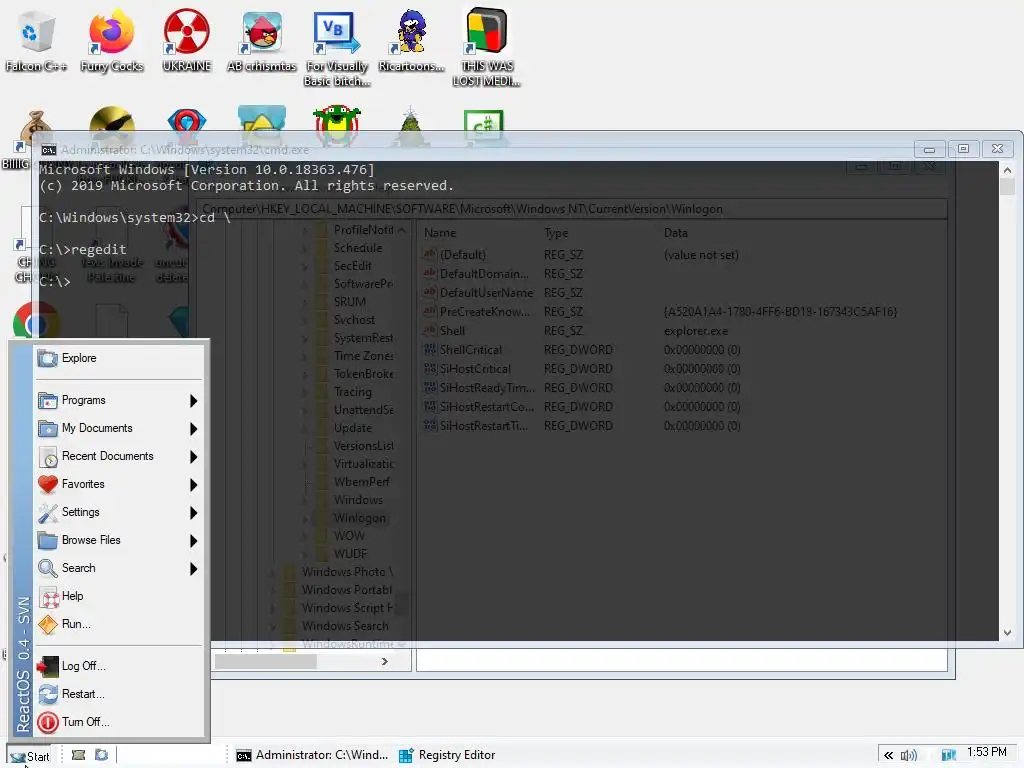
Task: Select the SiHostRestartCo... DWORD value
Action: pyautogui.click(x=487, y=406)
